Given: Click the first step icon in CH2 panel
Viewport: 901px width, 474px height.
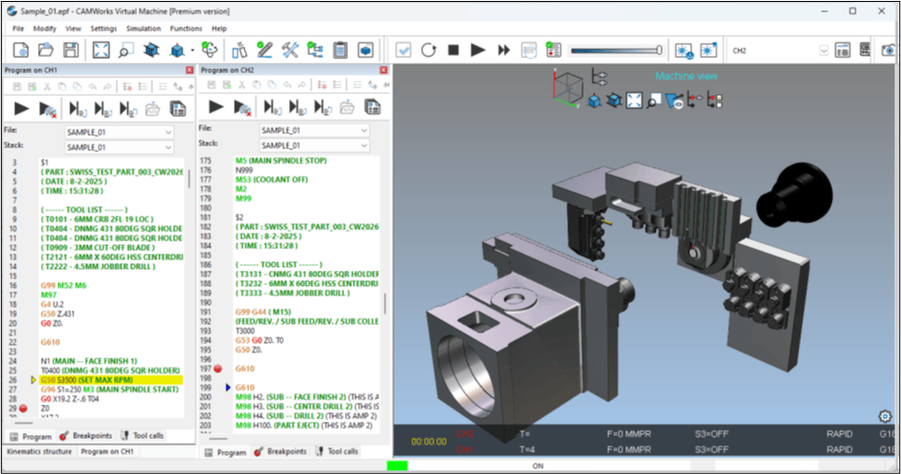Looking at the screenshot, I should tap(272, 107).
